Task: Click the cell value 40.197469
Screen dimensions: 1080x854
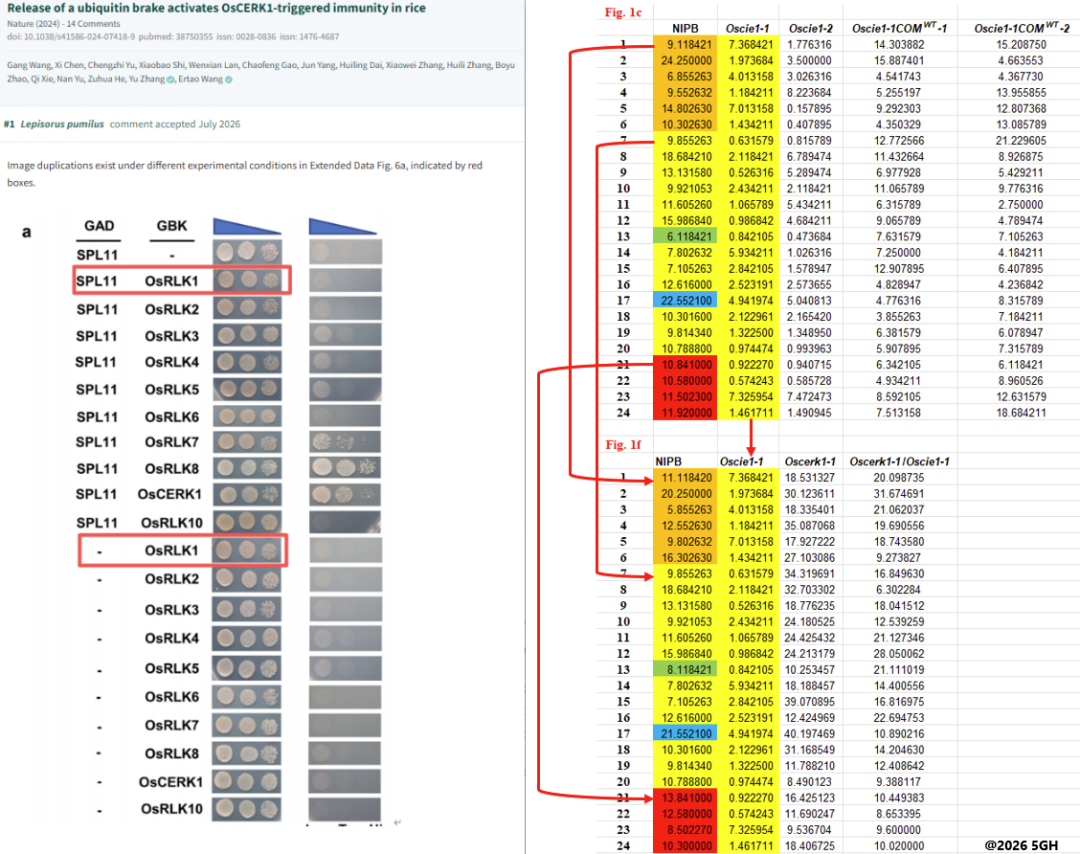Action: tap(809, 734)
